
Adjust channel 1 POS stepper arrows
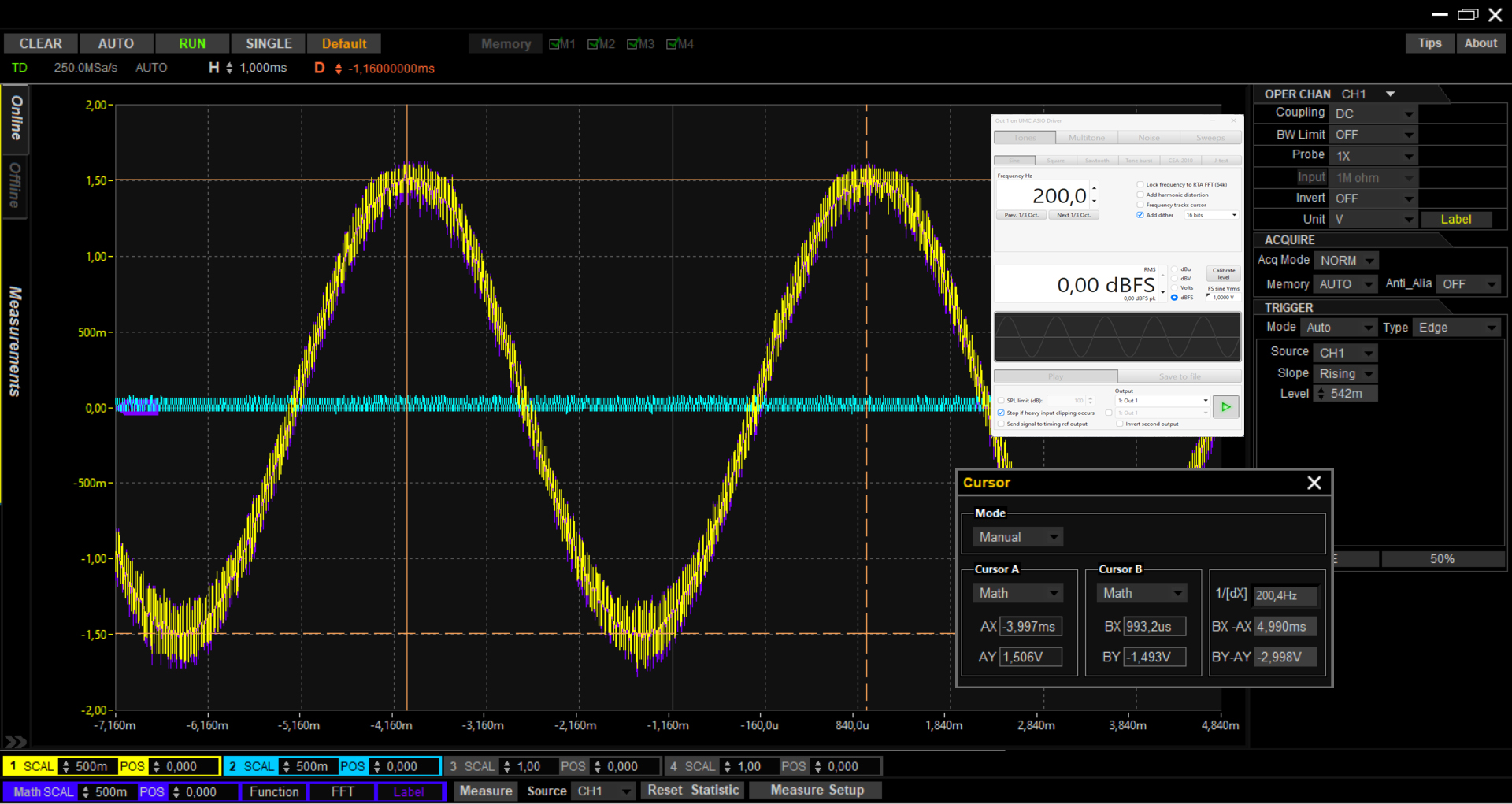[157, 766]
